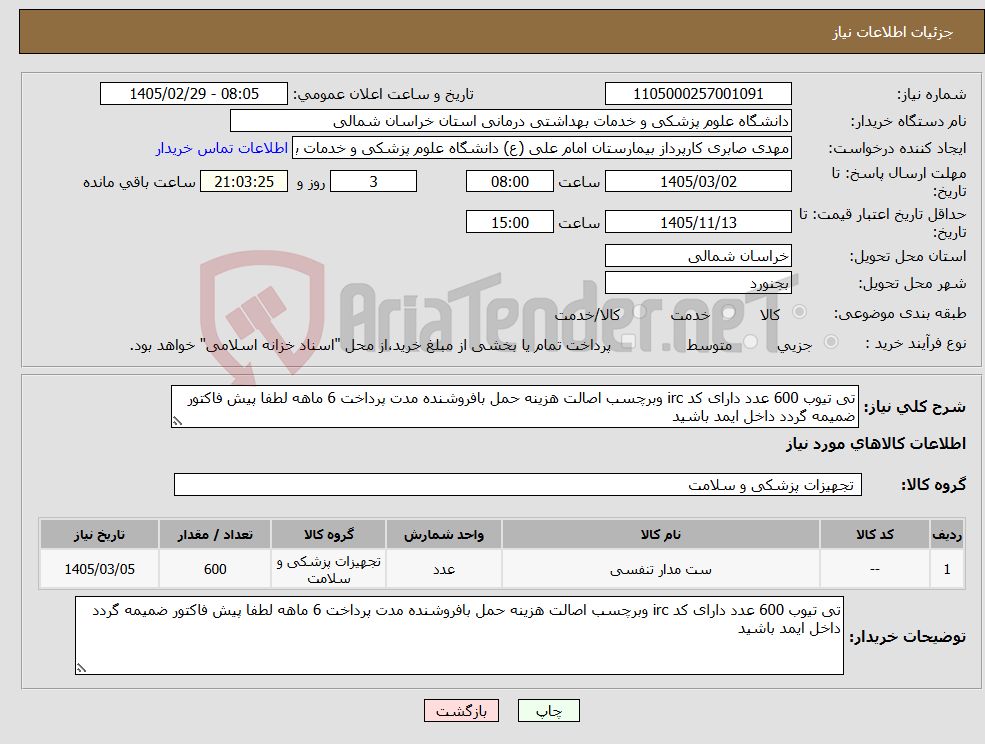Click the توضیحات خریدار textarea

coord(459,635)
